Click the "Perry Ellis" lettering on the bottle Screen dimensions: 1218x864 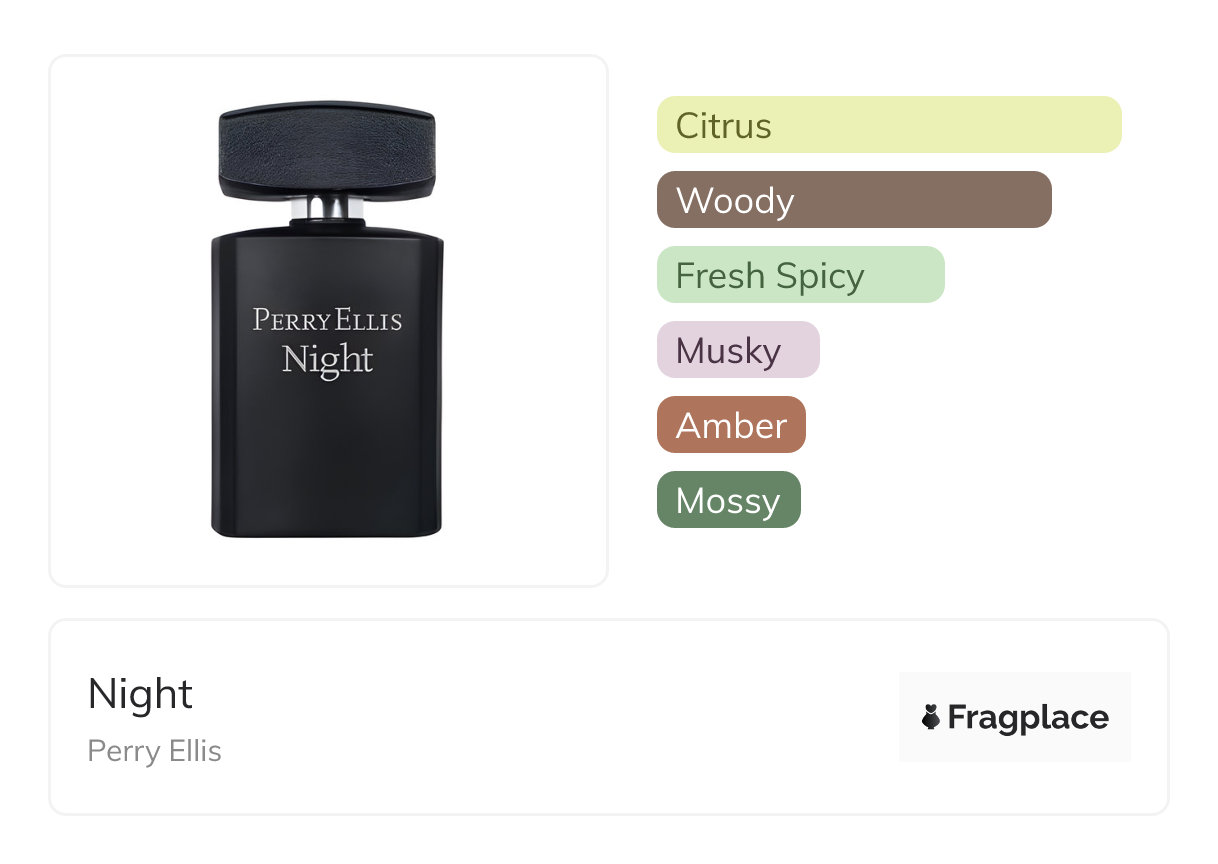click(x=327, y=320)
